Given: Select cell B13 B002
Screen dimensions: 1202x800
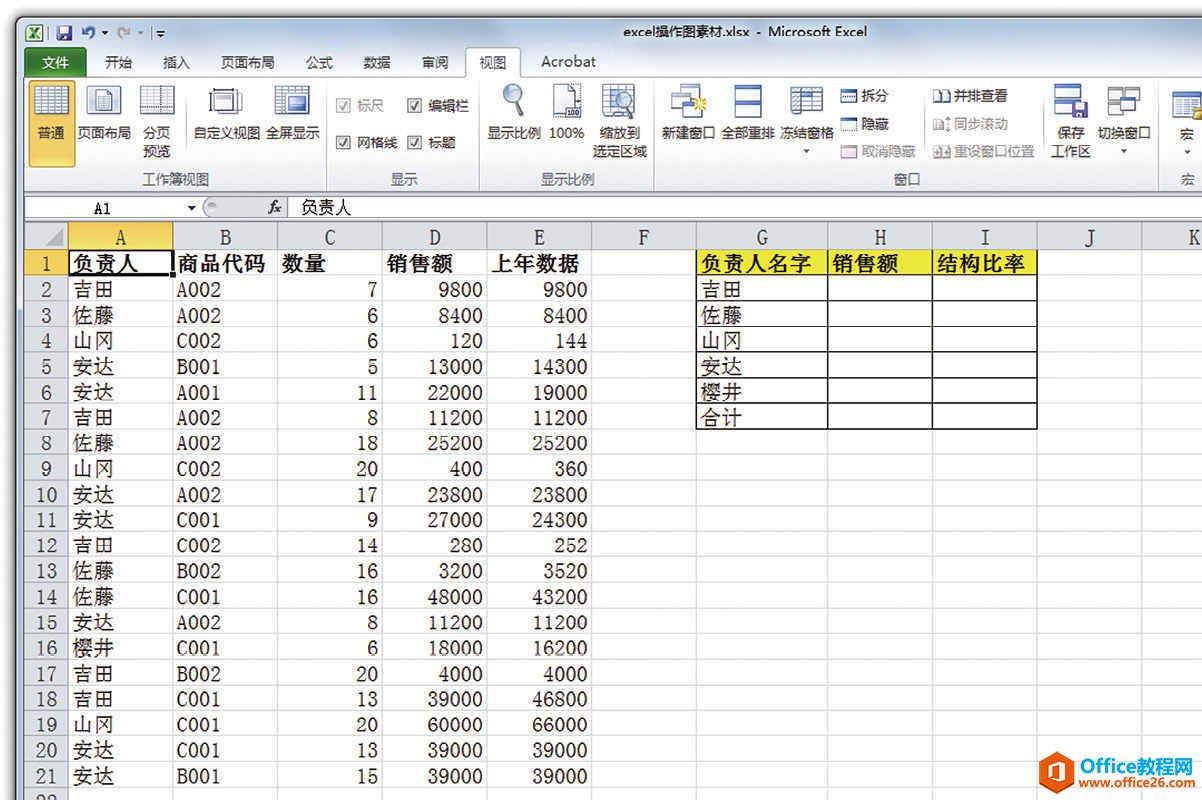Looking at the screenshot, I should (225, 571).
